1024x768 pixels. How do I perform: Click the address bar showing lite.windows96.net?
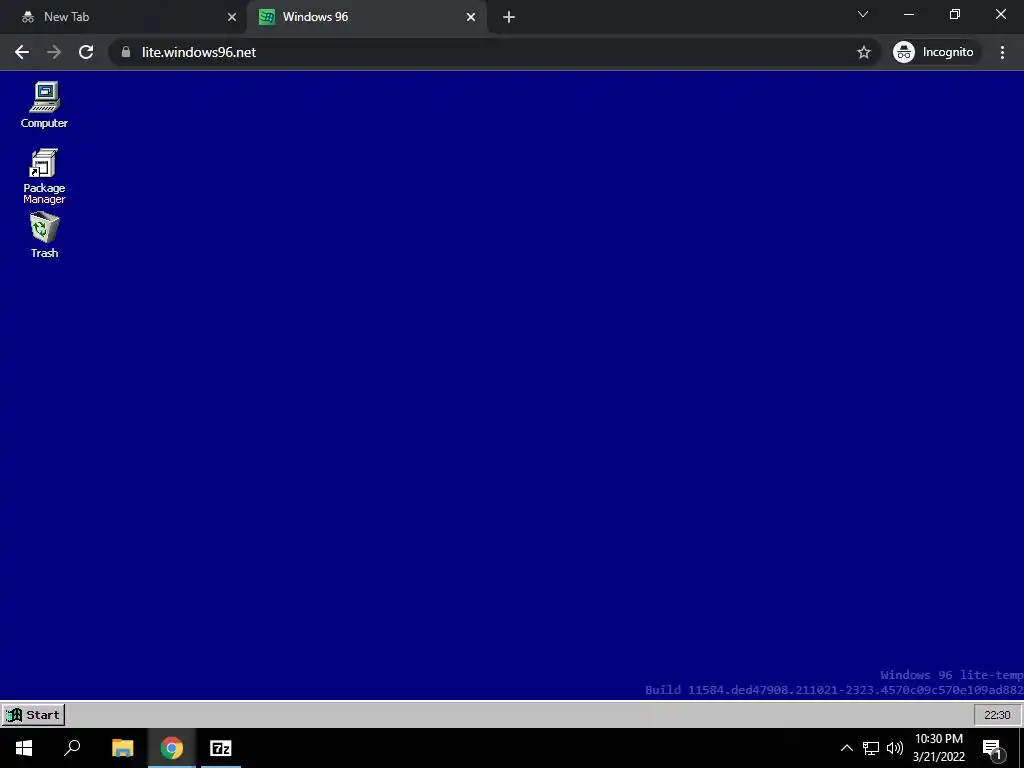tap(494, 52)
